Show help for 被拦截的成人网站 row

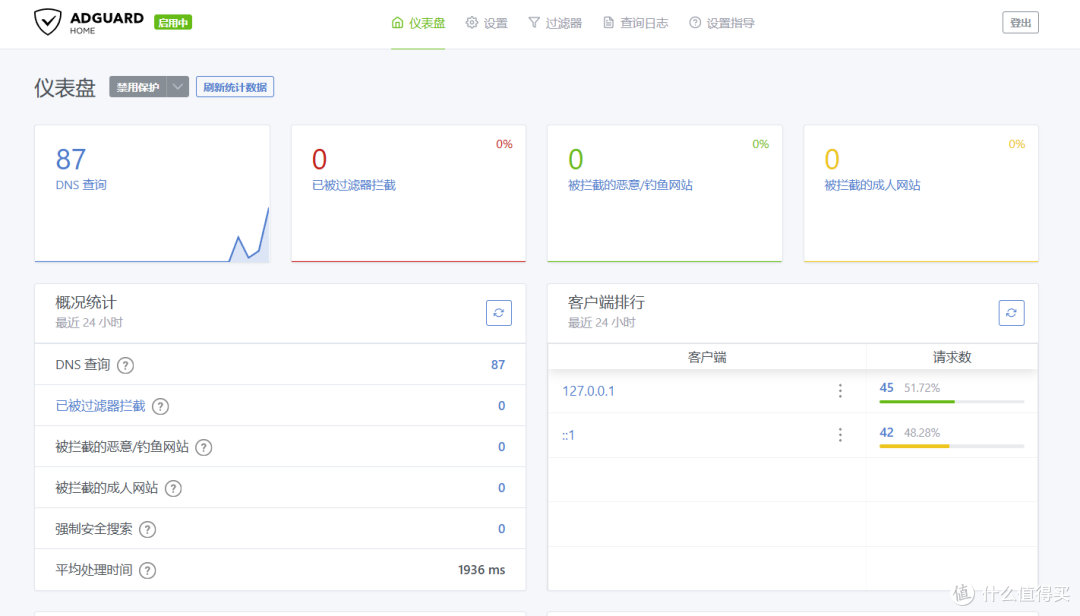tap(173, 488)
